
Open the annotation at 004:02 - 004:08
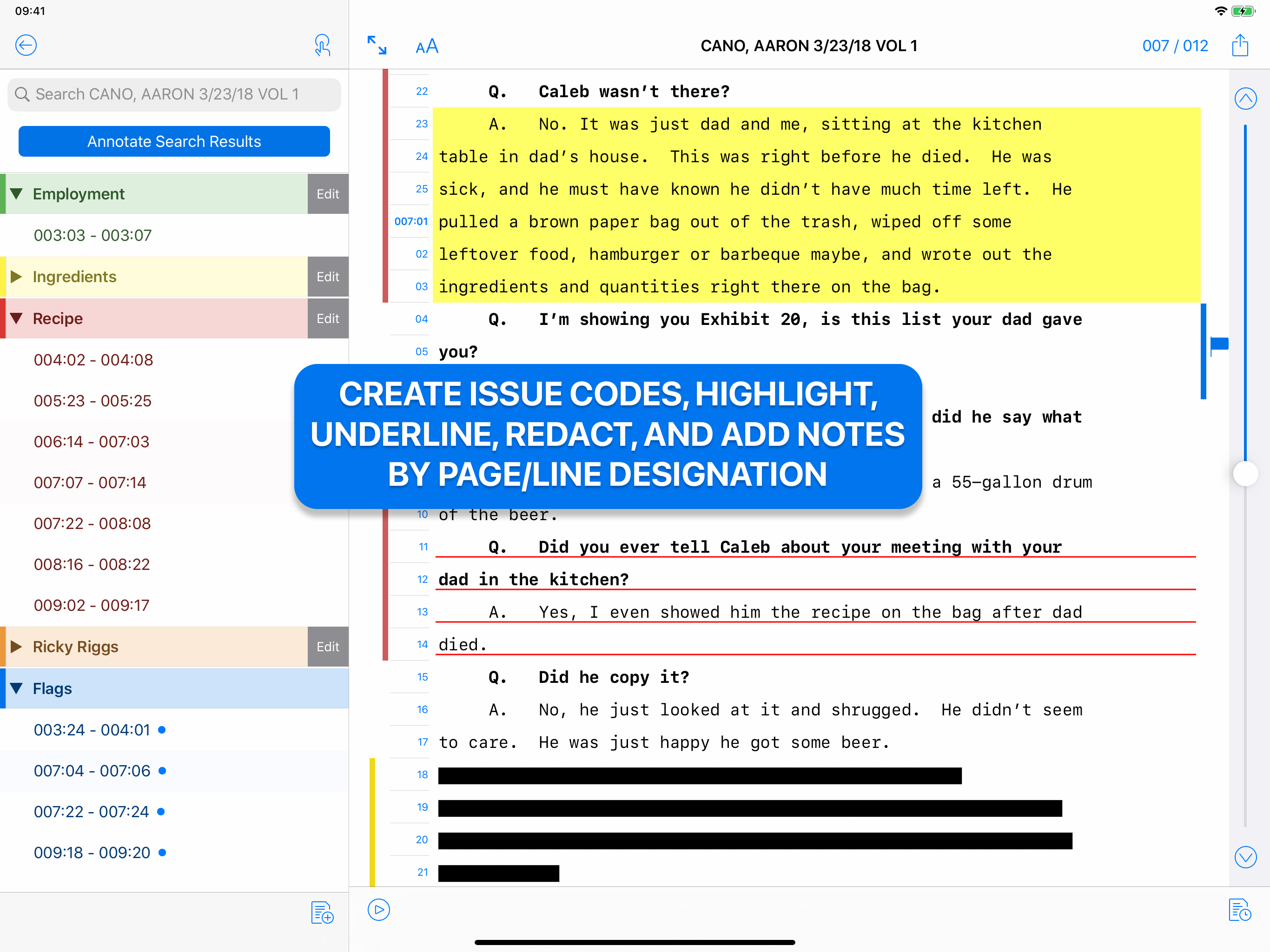click(x=93, y=359)
